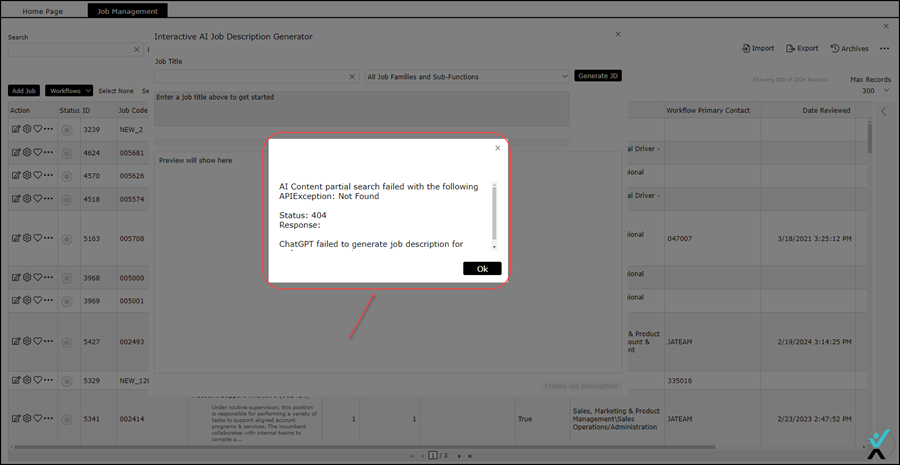Toggle the status radio for job ID 3969
Viewport: 900px width, 465px height.
[x=67, y=301]
